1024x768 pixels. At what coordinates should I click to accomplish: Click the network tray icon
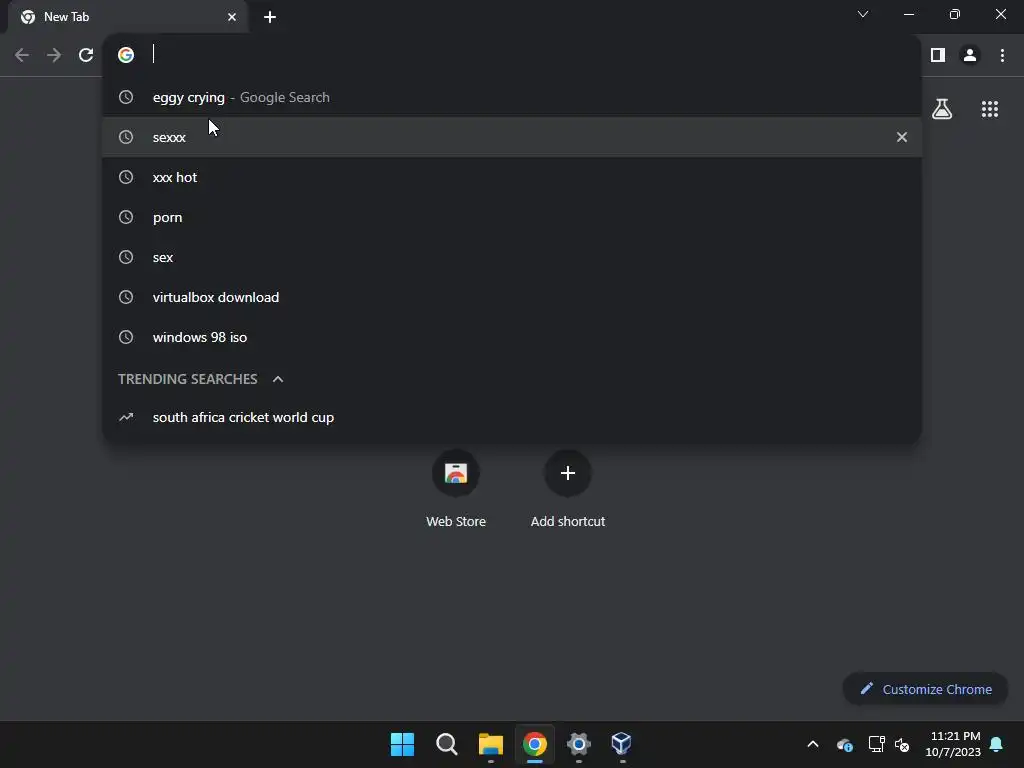(x=876, y=744)
